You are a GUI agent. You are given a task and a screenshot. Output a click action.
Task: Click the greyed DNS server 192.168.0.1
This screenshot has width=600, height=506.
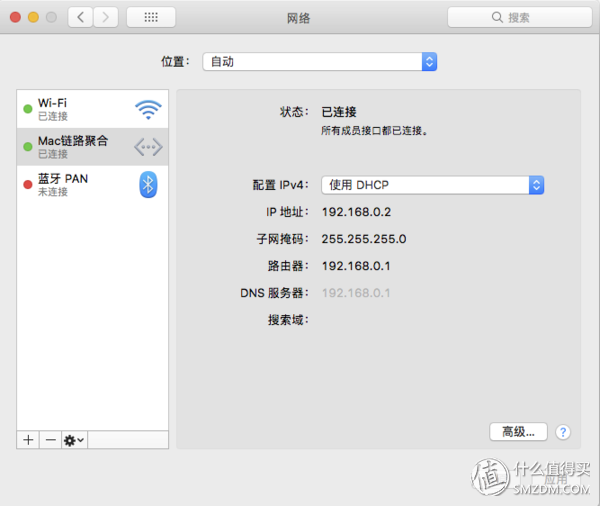pos(356,293)
